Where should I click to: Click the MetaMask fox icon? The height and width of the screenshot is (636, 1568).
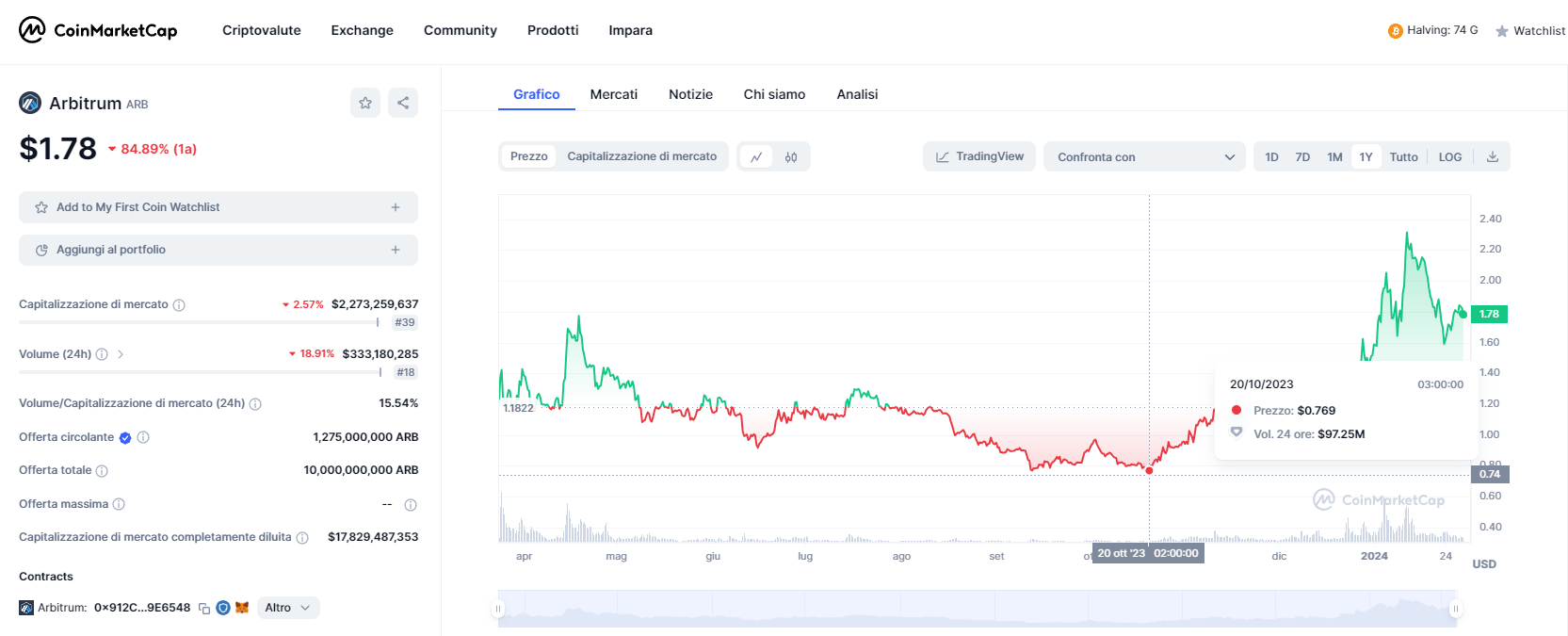click(x=242, y=608)
